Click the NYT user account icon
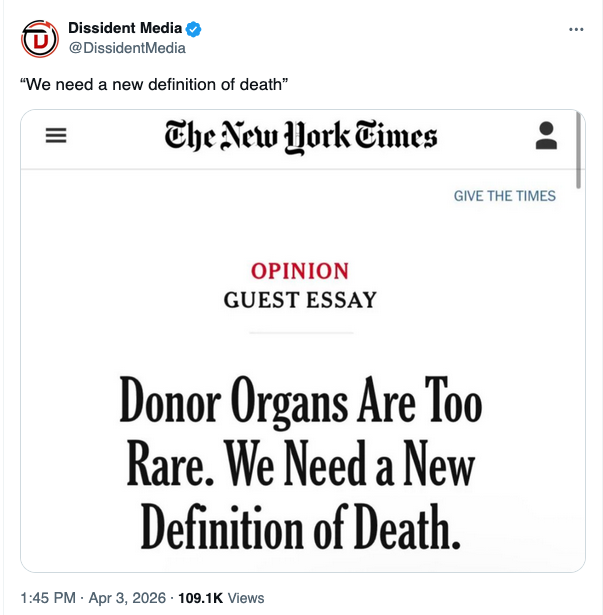Image resolution: width=603 pixels, height=615 pixels. point(546,136)
